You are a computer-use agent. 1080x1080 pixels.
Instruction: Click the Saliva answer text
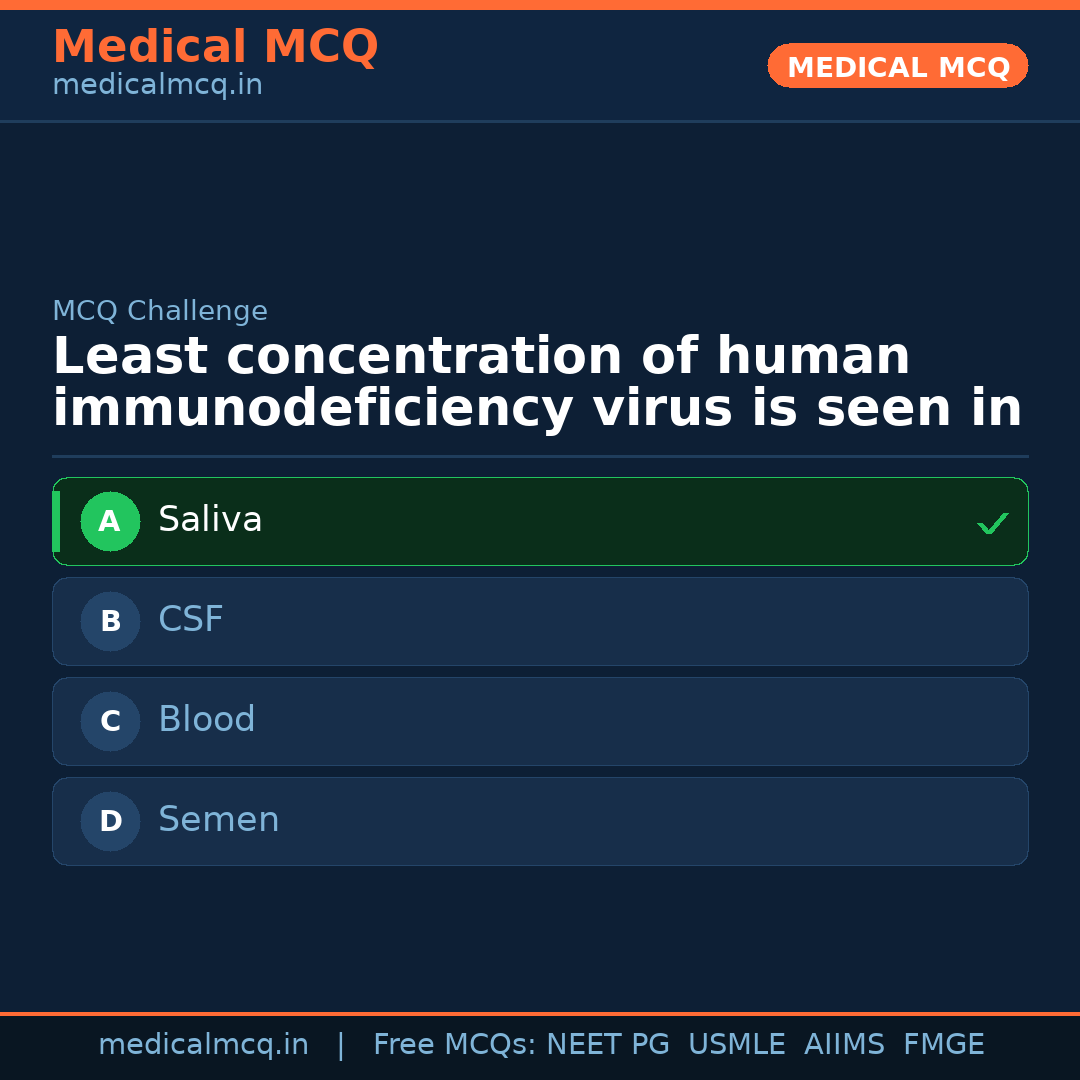pyautogui.click(x=210, y=520)
